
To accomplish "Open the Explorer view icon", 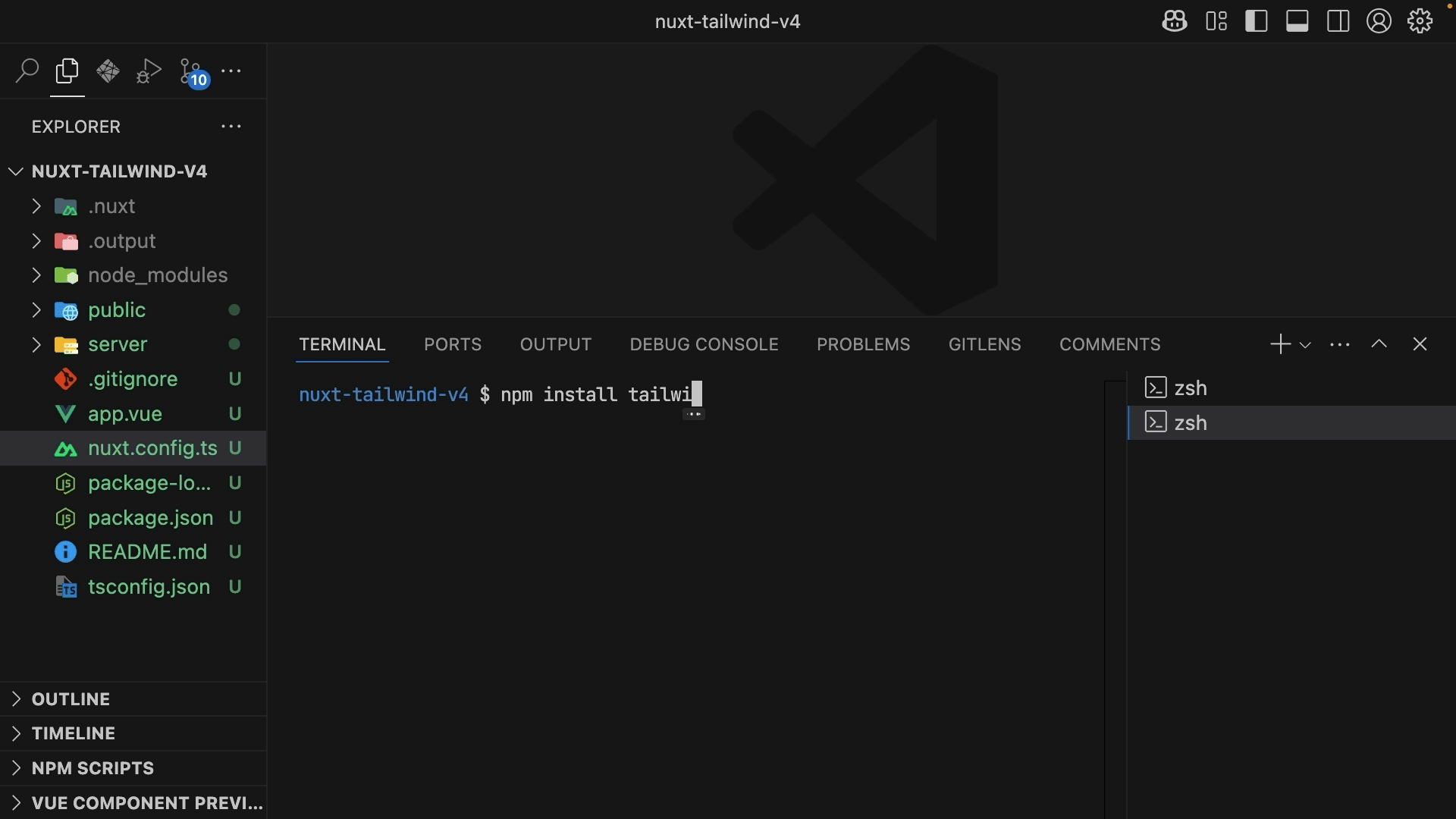I will 67,71.
